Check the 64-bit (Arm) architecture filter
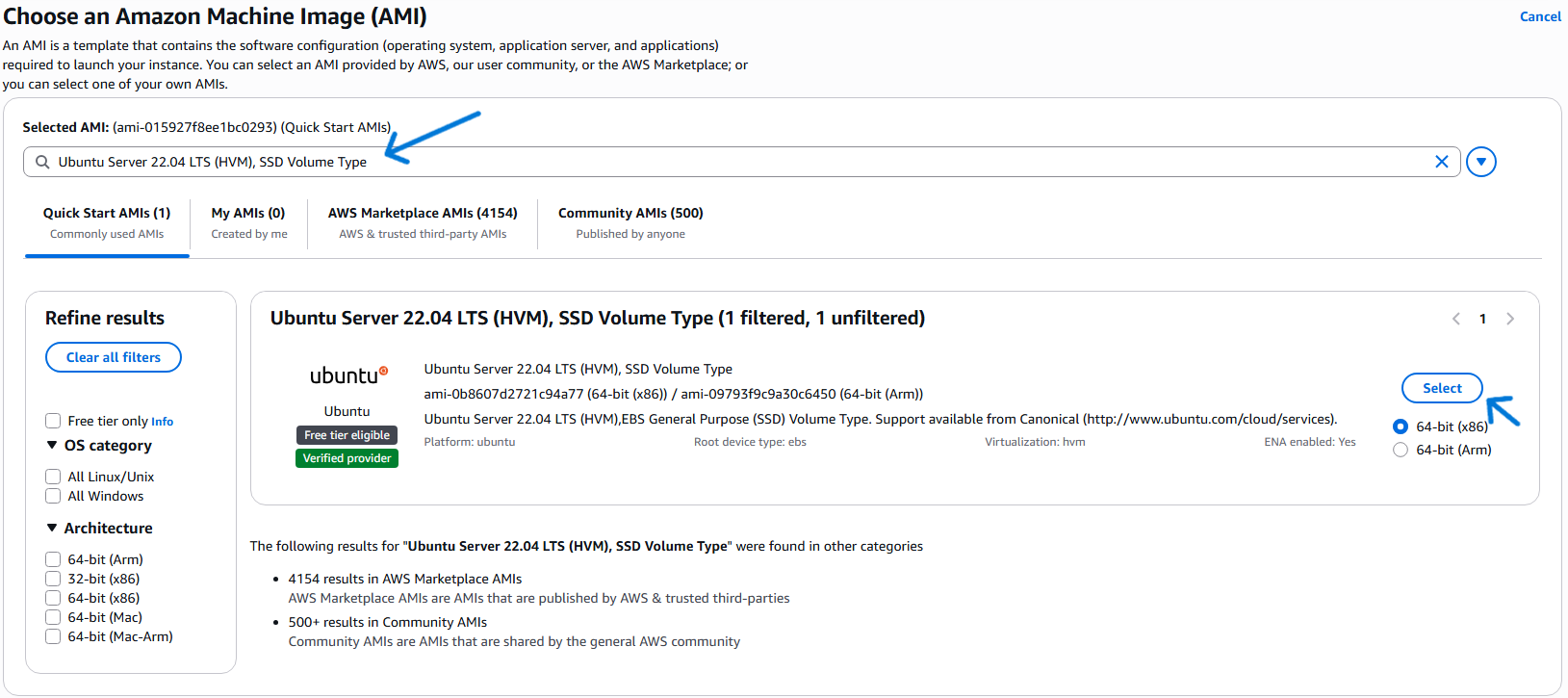1568x698 pixels. [x=53, y=559]
